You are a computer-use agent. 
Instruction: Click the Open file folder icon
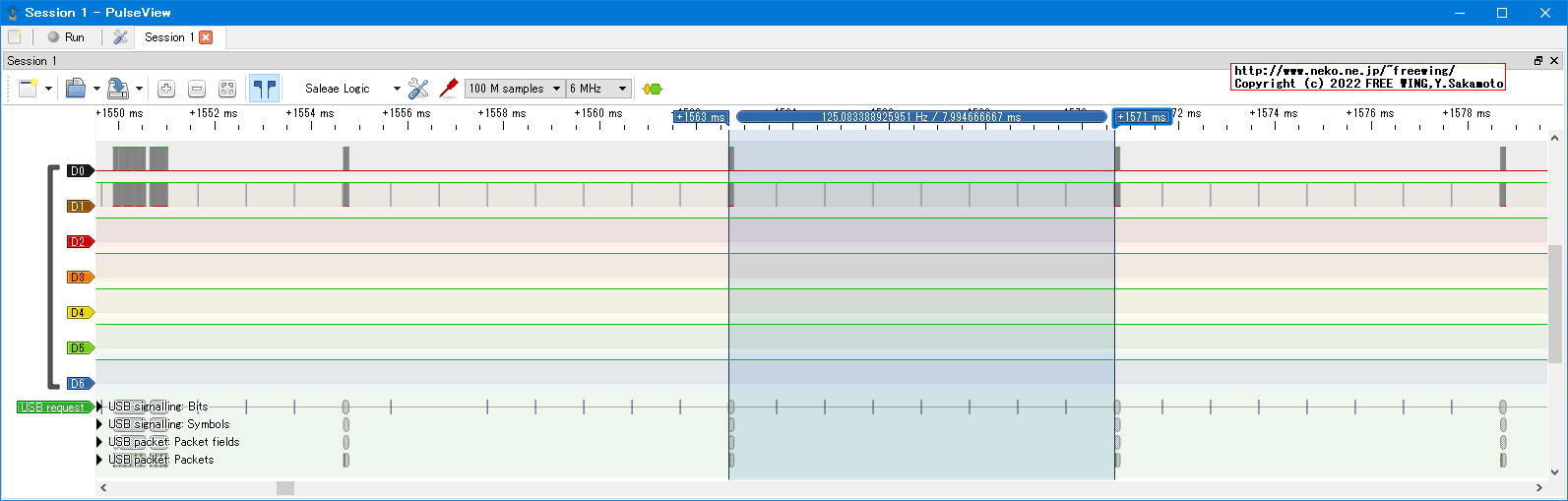coord(76,89)
